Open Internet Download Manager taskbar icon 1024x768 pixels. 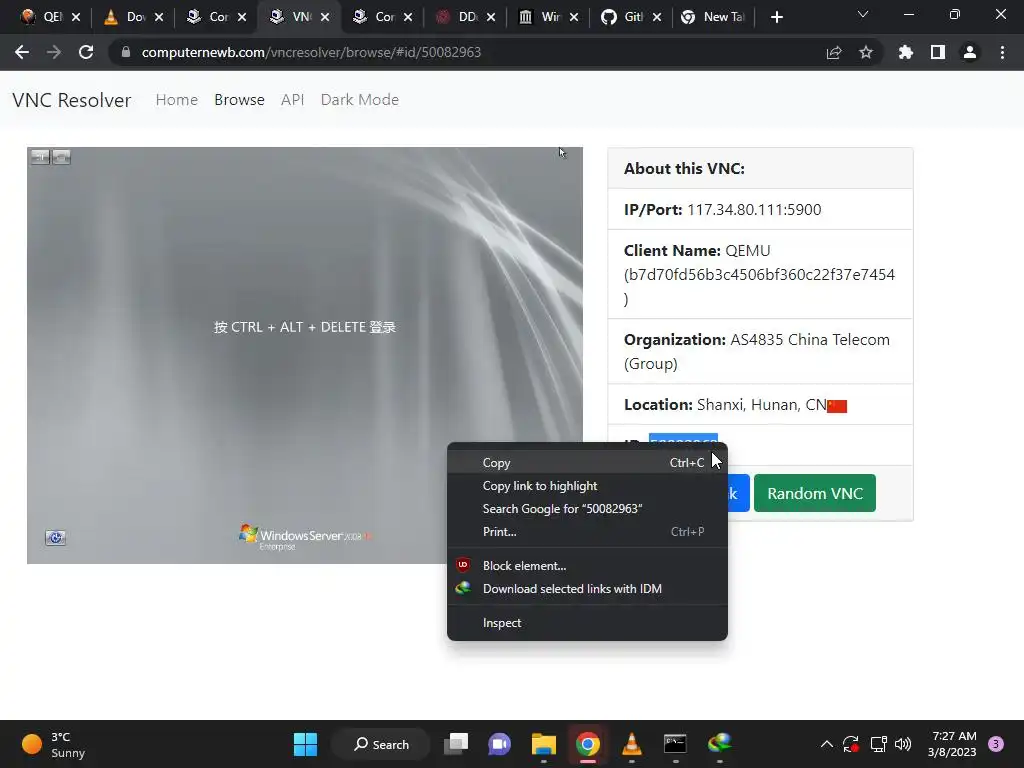pyautogui.click(x=720, y=744)
